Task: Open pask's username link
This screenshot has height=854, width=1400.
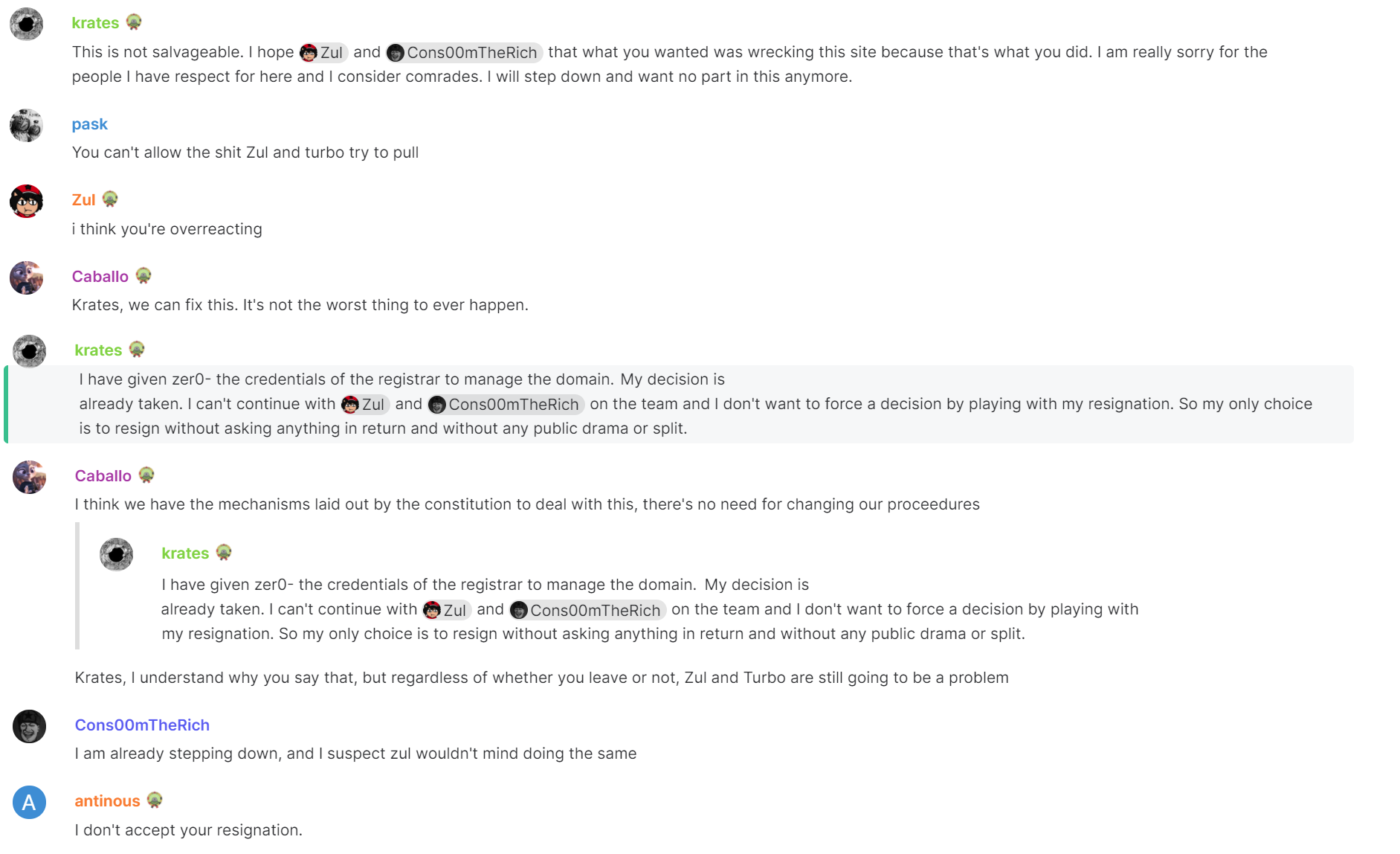Action: pyautogui.click(x=90, y=124)
